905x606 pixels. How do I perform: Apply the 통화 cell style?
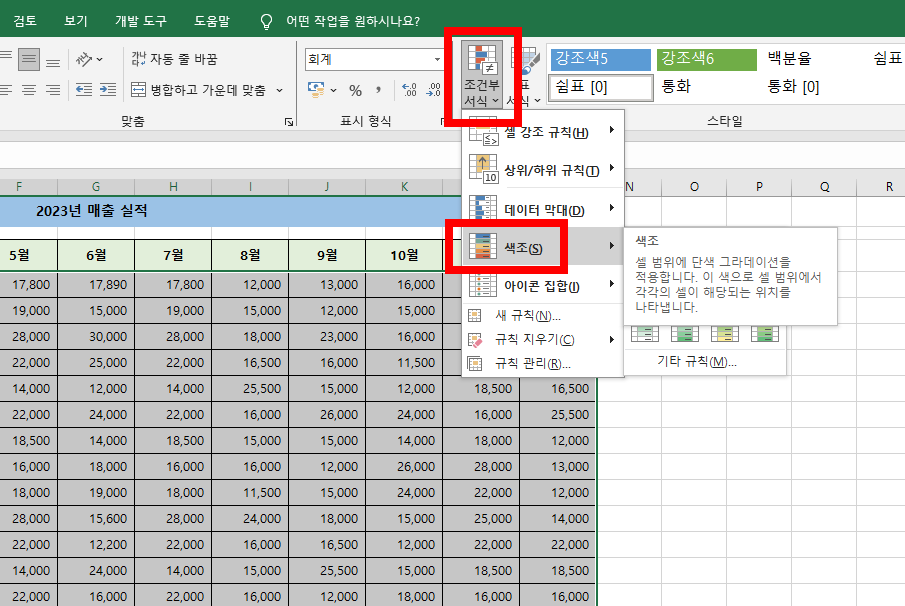point(676,87)
